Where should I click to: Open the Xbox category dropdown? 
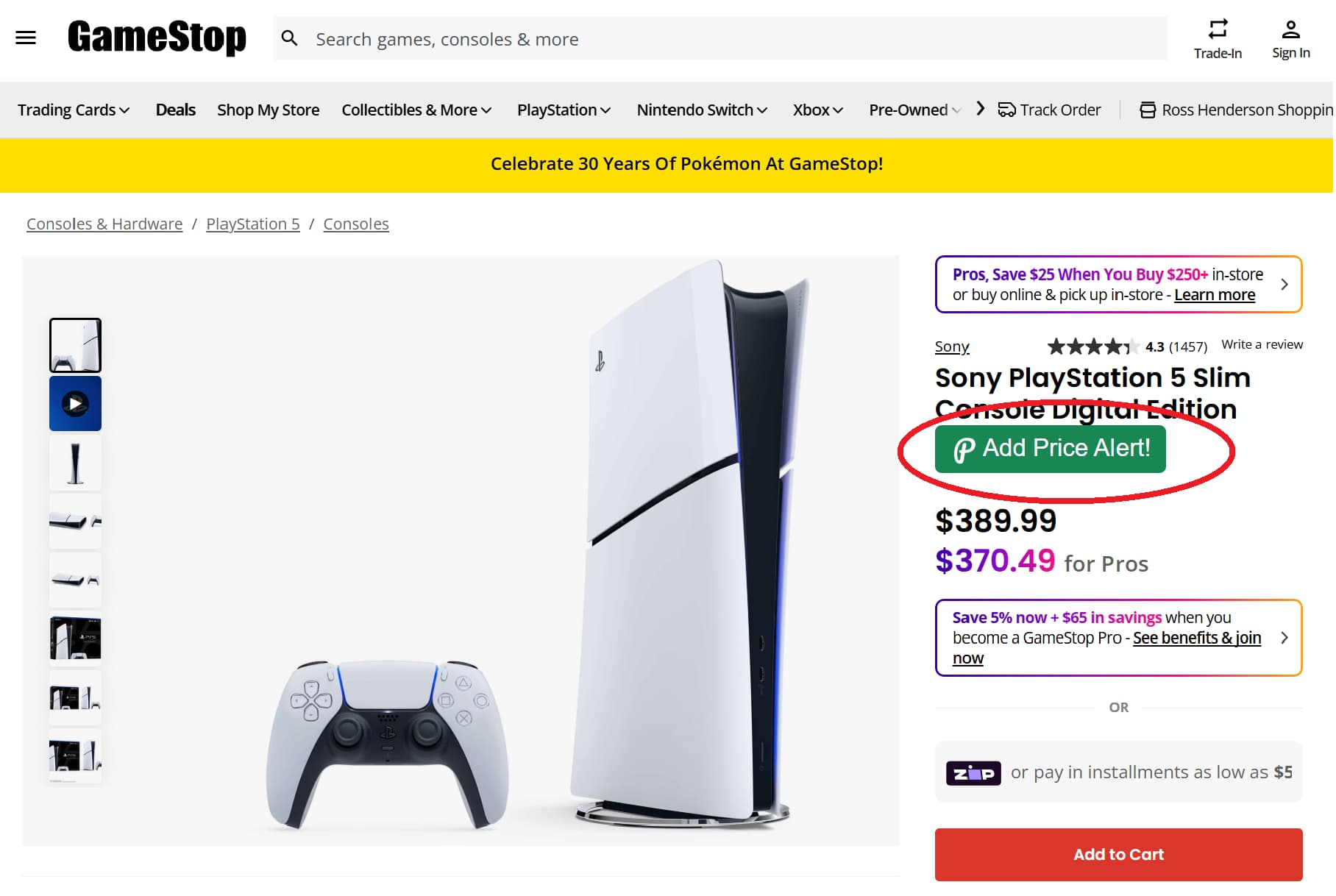tap(817, 110)
